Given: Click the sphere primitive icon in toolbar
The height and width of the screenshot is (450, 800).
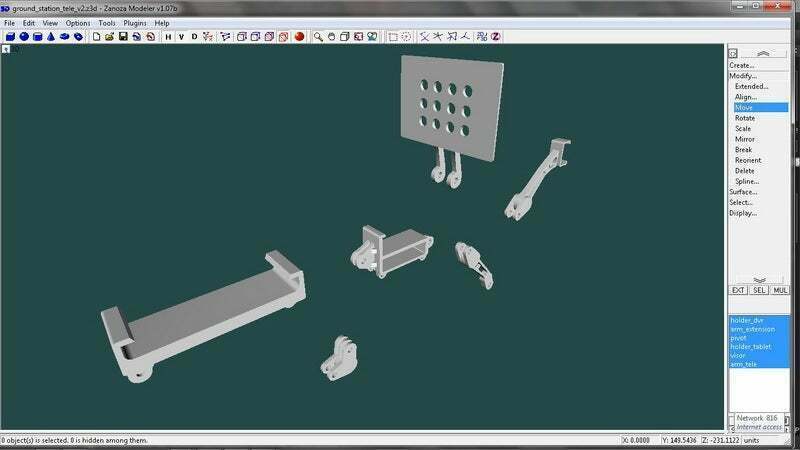Looking at the screenshot, I should click(23, 37).
